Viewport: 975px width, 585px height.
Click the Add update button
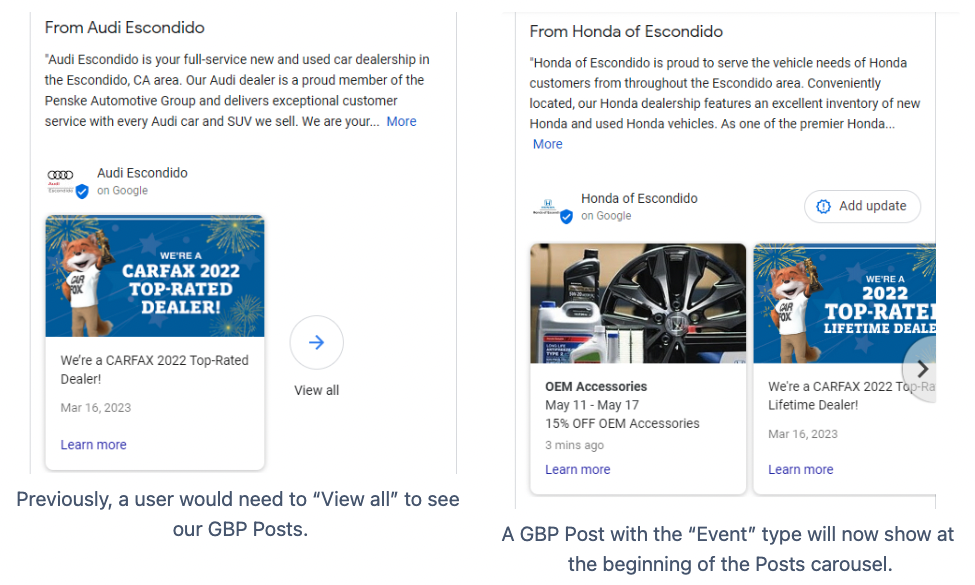pyautogui.click(x=862, y=206)
